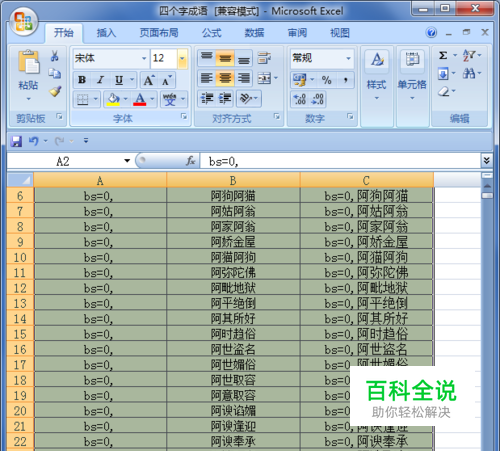
Task: Open the font name dropdown
Action: click(x=144, y=58)
